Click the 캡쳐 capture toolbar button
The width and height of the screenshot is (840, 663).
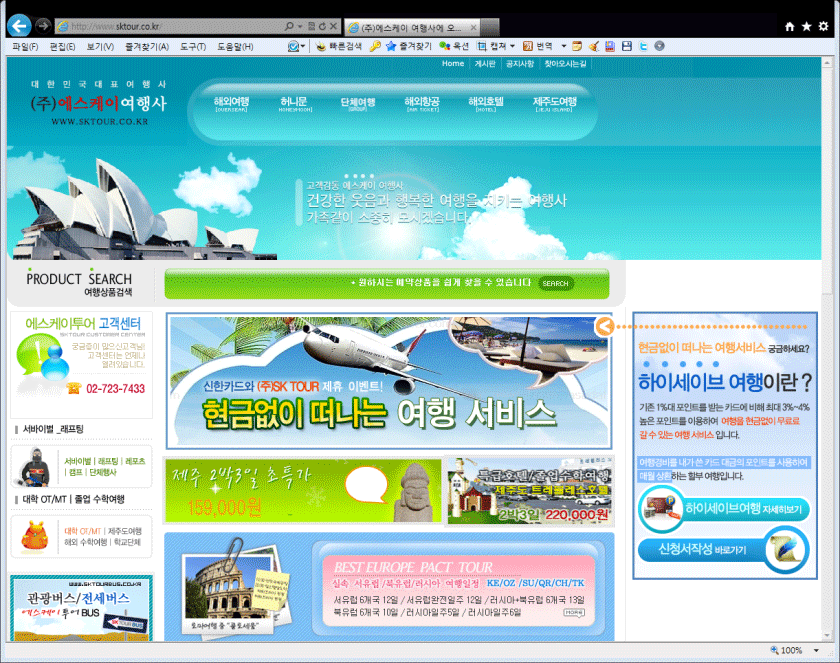(492, 47)
